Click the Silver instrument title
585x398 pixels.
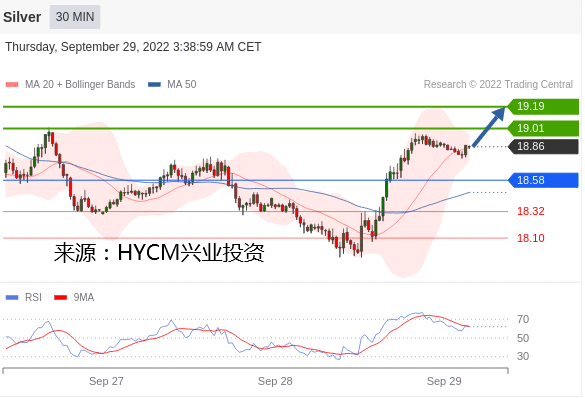(x=22, y=17)
